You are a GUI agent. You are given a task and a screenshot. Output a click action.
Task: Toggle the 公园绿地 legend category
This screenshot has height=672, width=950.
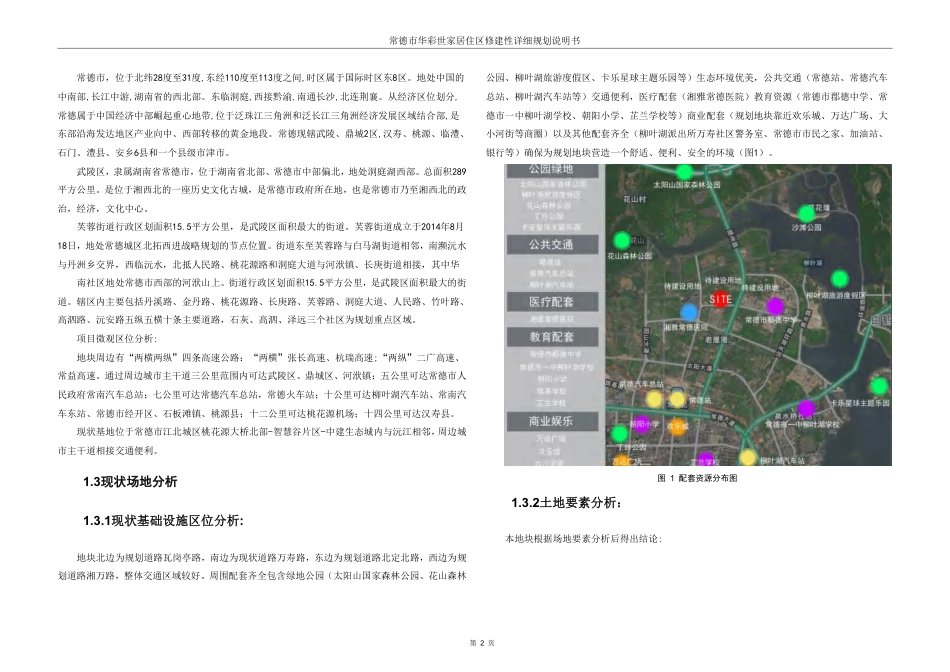[x=552, y=168]
